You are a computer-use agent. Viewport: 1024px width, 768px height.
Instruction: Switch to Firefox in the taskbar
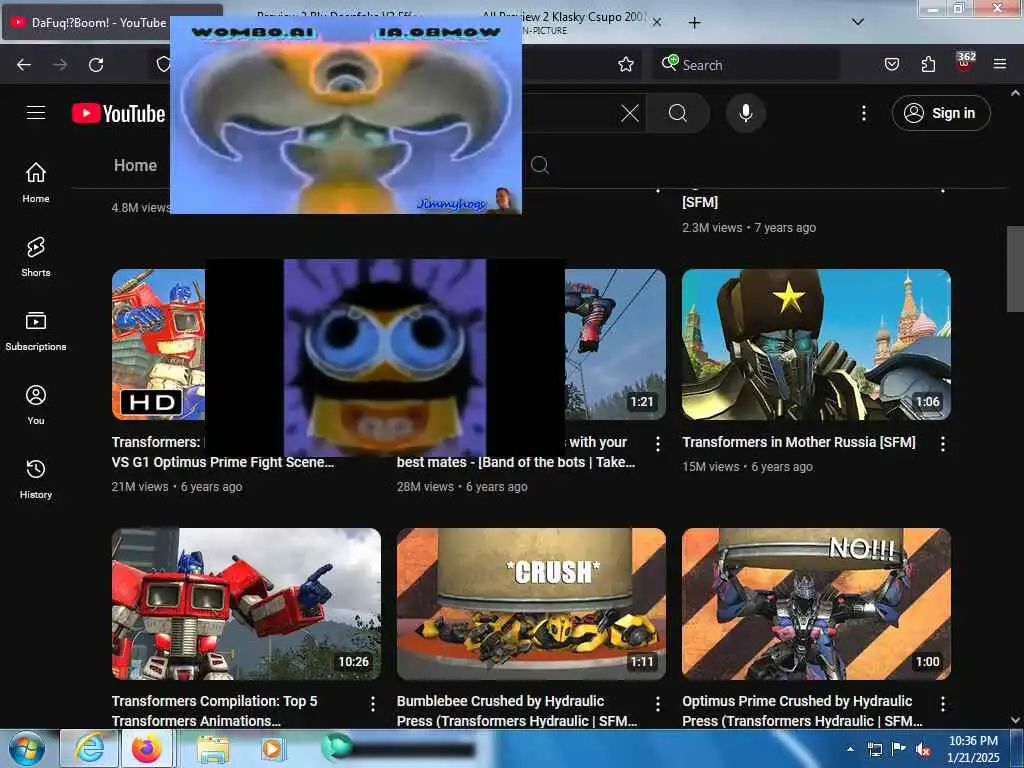[x=147, y=748]
